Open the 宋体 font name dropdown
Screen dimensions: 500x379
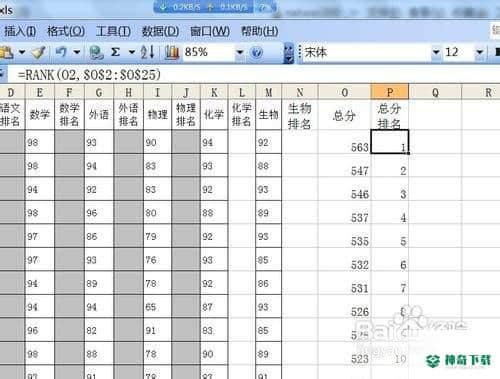[436, 52]
